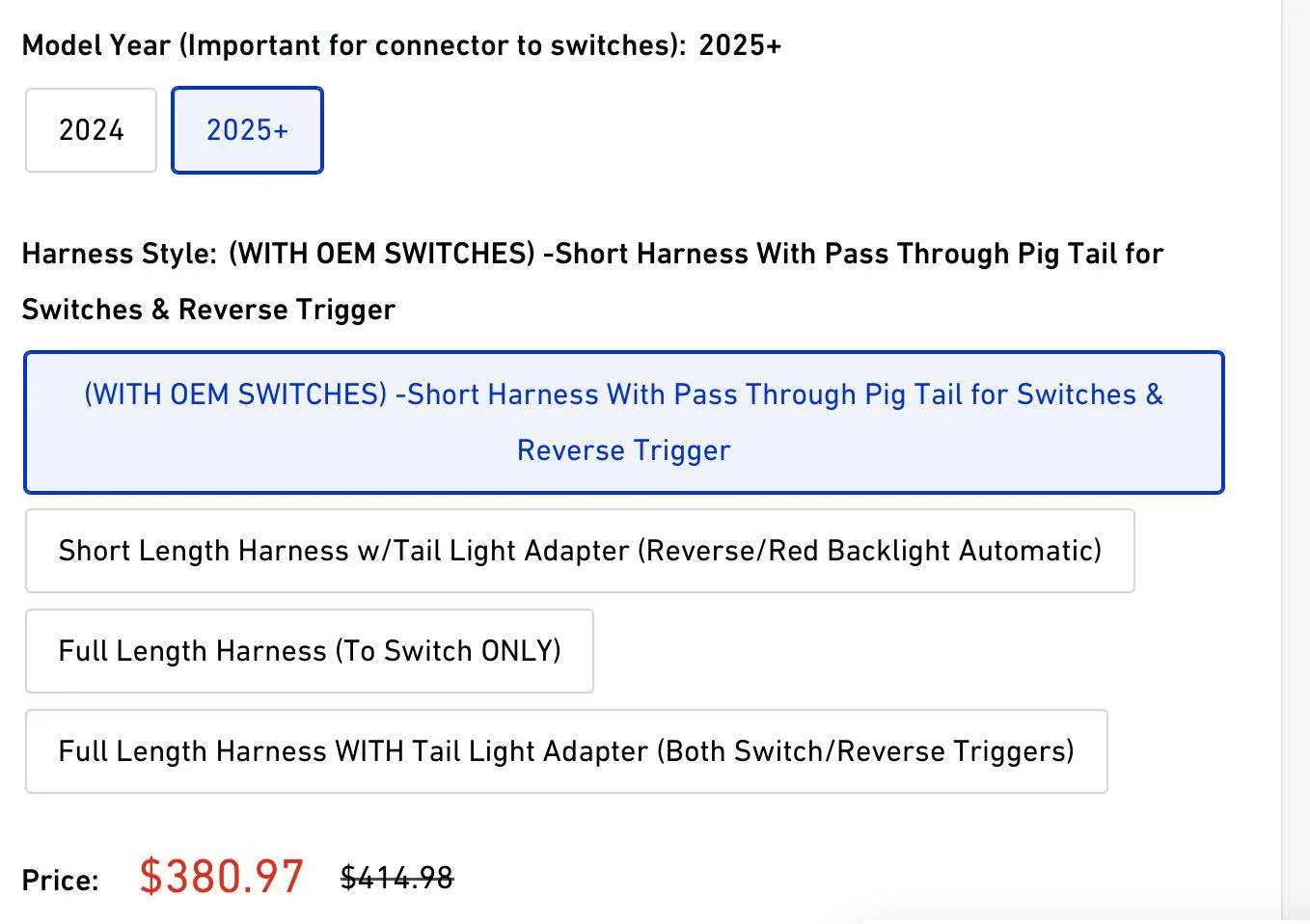The width and height of the screenshot is (1310, 924).
Task: Click "(WITH OEM SWITCHES)" in the bold heading
Action: [x=381, y=254]
